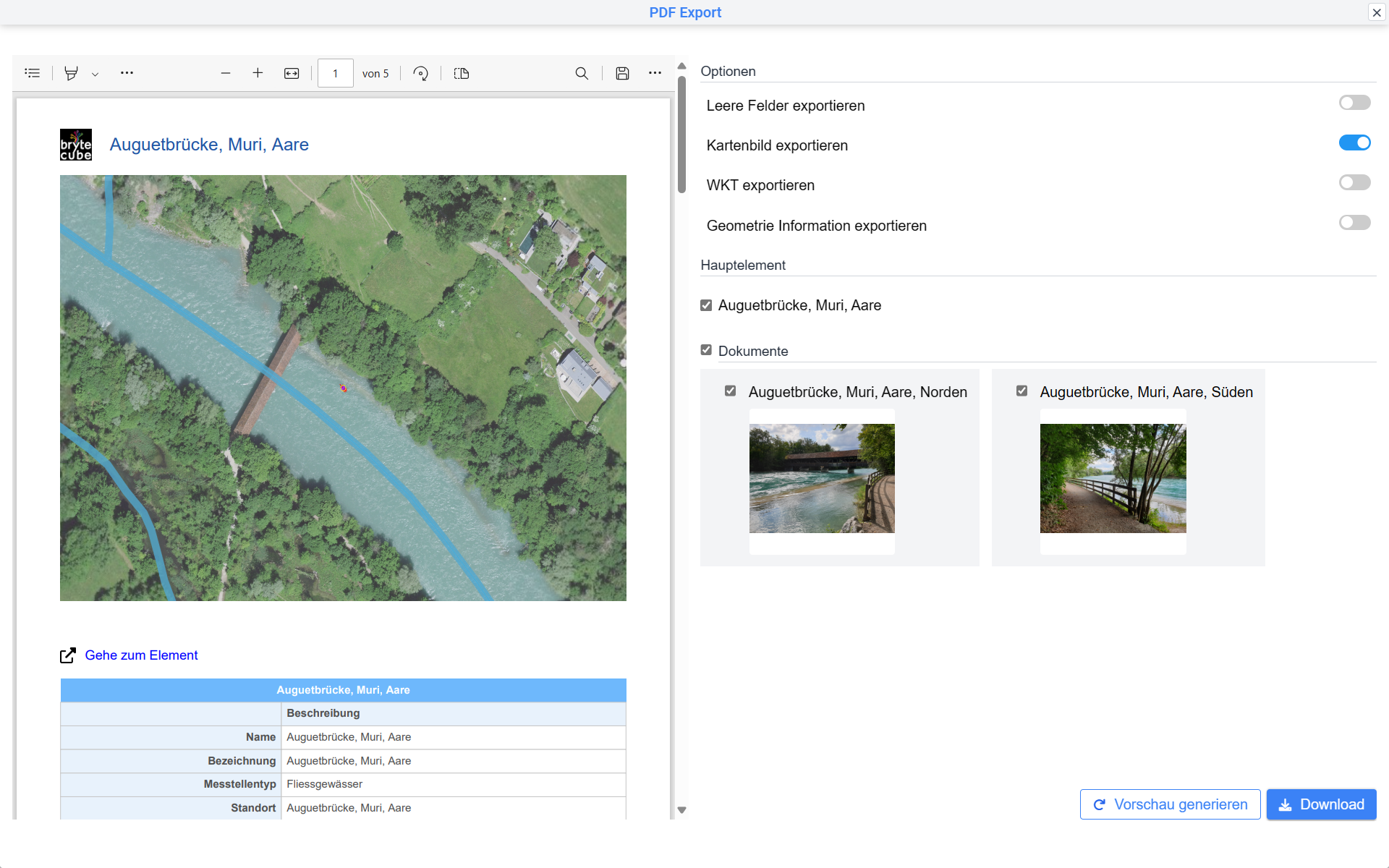Screen dimensions: 1389x868
Task: Open more tools menu beside highlighter
Action: (127, 73)
